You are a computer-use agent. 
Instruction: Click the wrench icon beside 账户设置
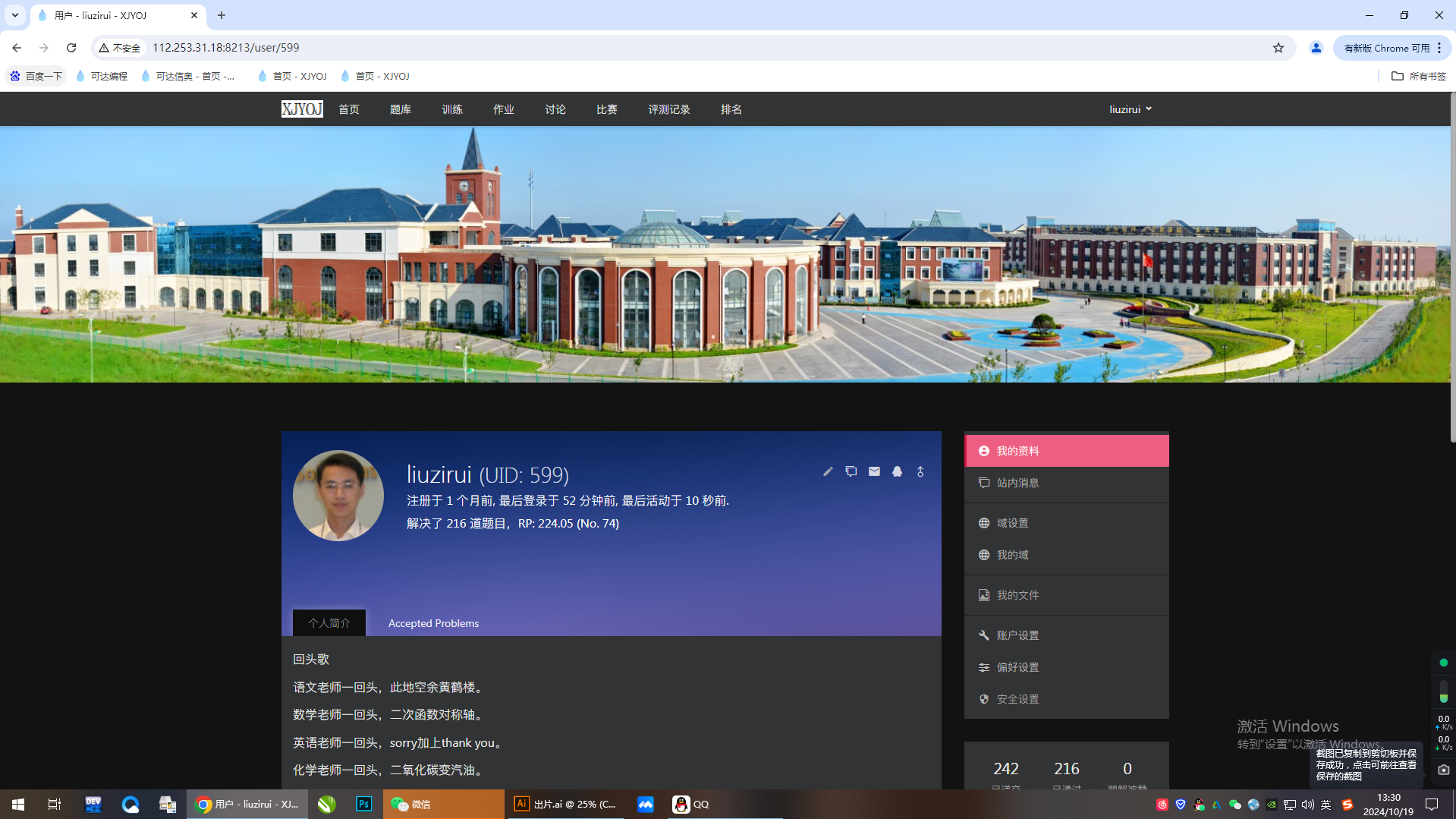pos(984,635)
